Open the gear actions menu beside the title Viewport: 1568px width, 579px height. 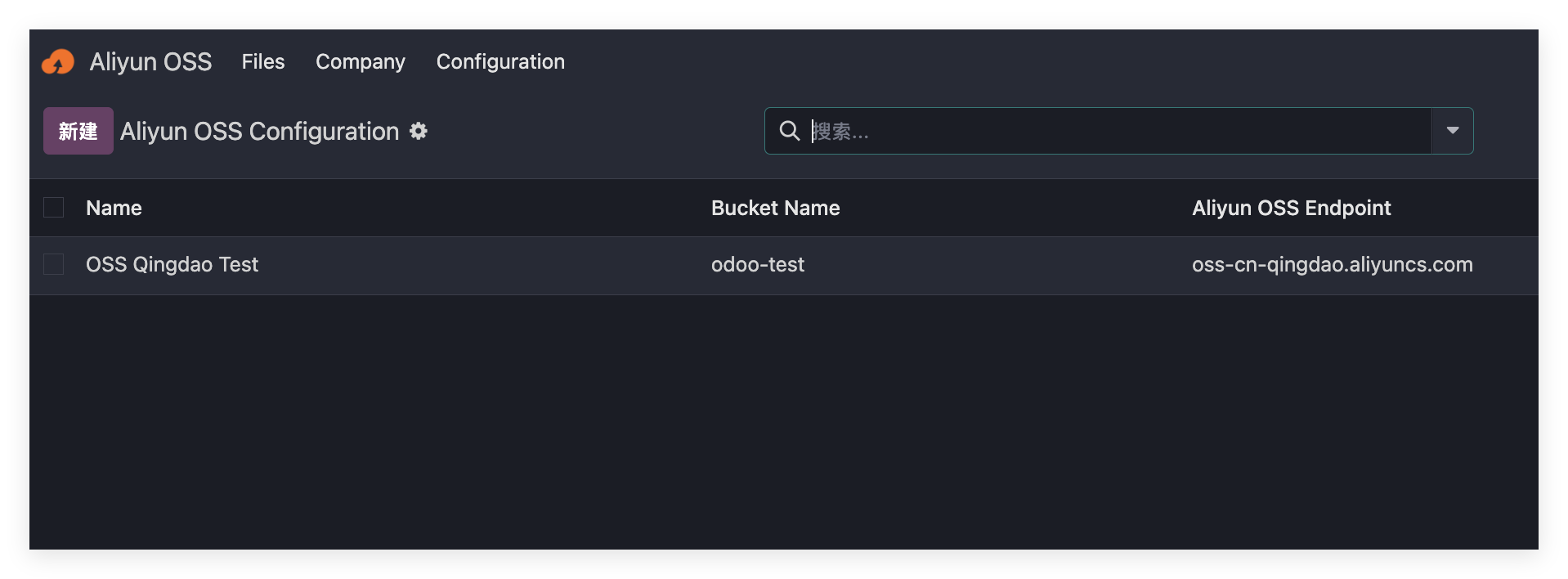419,131
